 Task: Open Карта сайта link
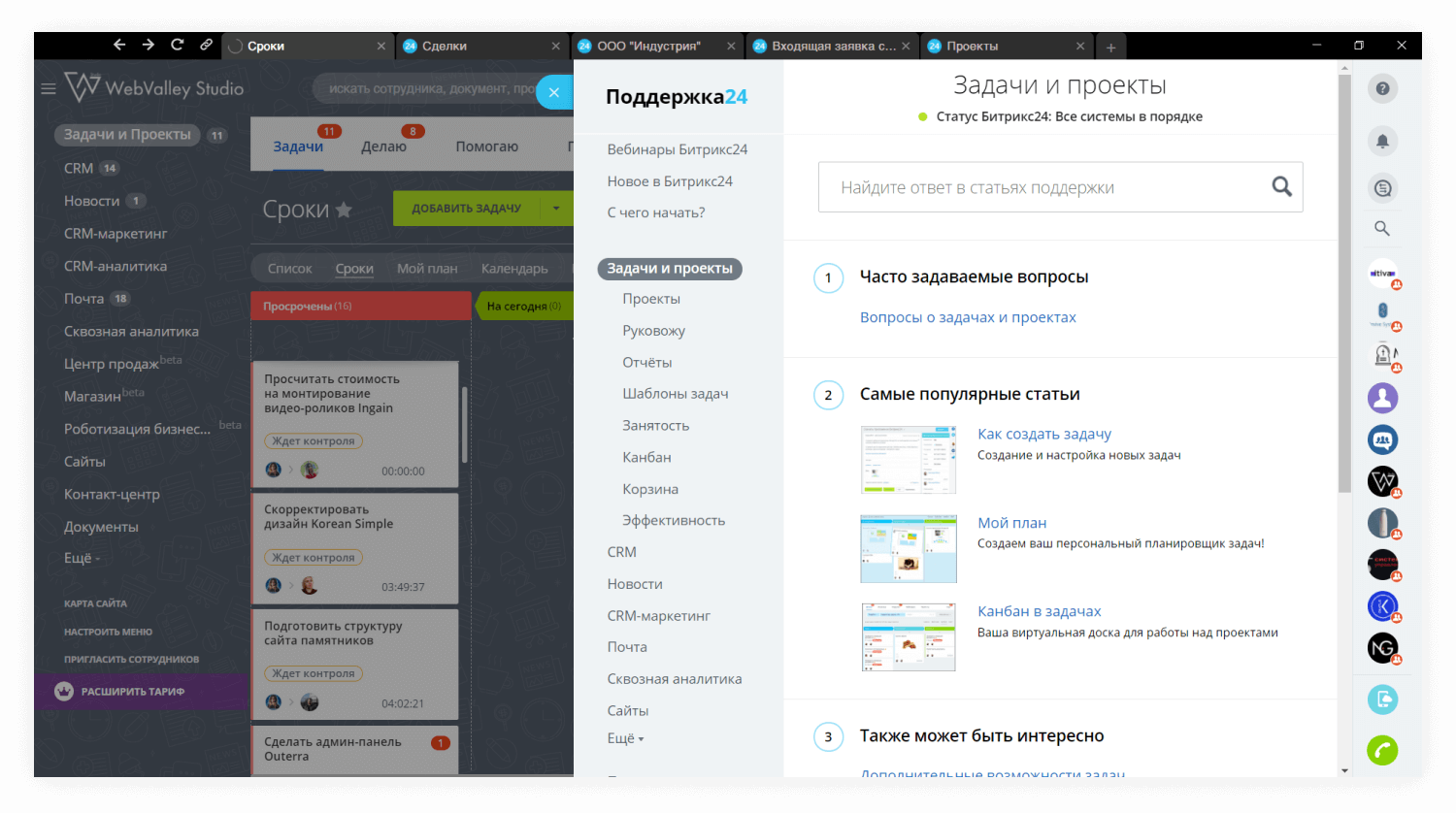pyautogui.click(x=95, y=603)
